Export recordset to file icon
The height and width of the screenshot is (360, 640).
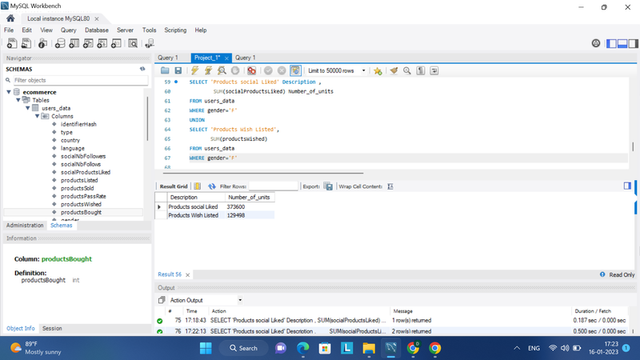coord(329,187)
